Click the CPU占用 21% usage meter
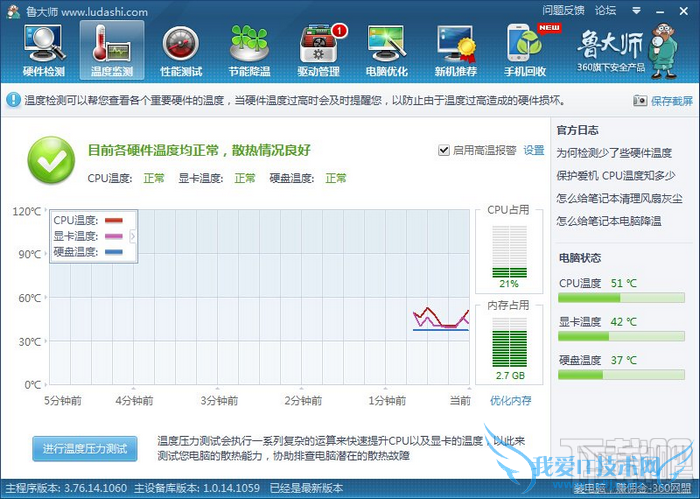 point(509,253)
